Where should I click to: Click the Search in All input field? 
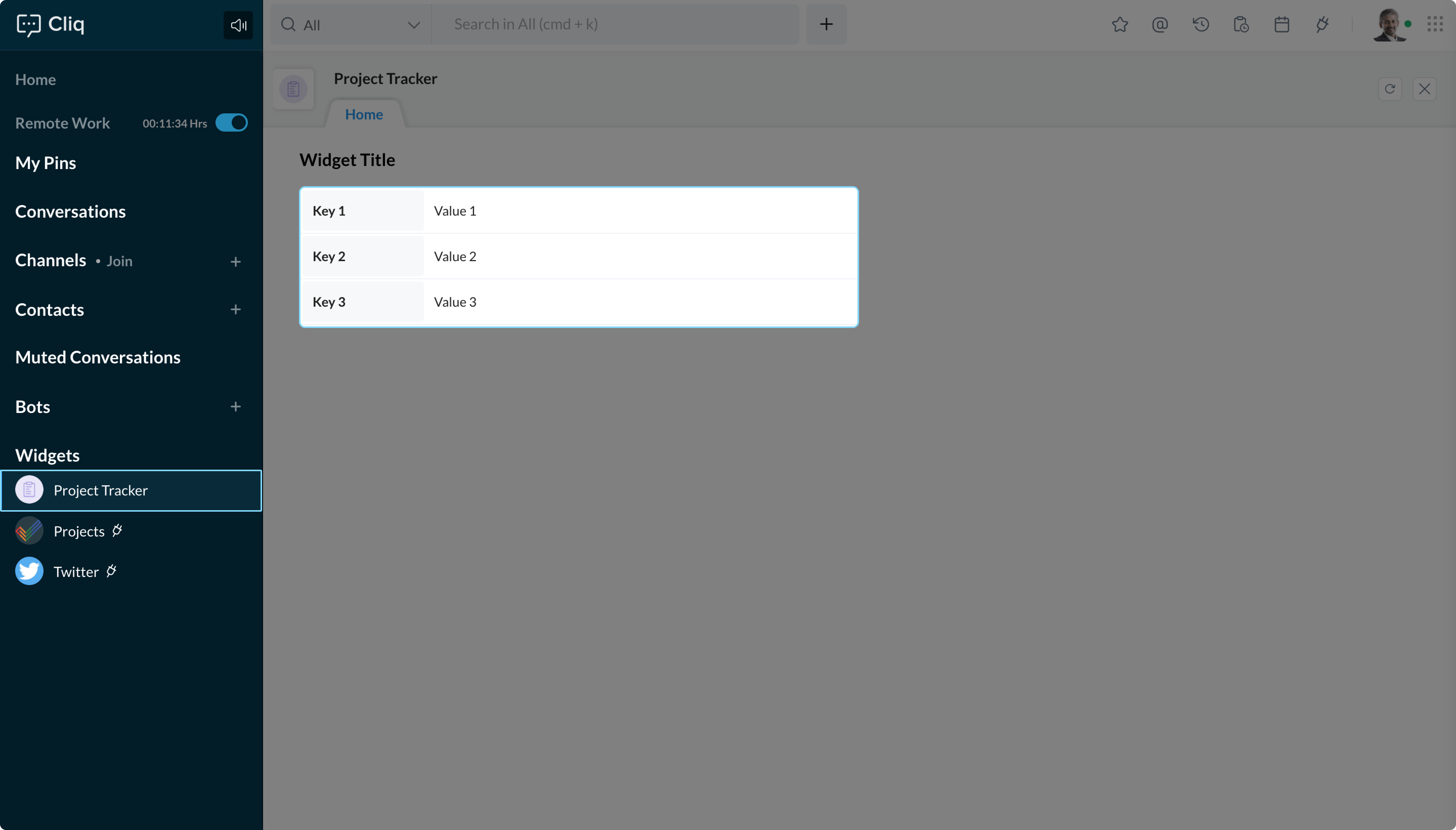(615, 25)
